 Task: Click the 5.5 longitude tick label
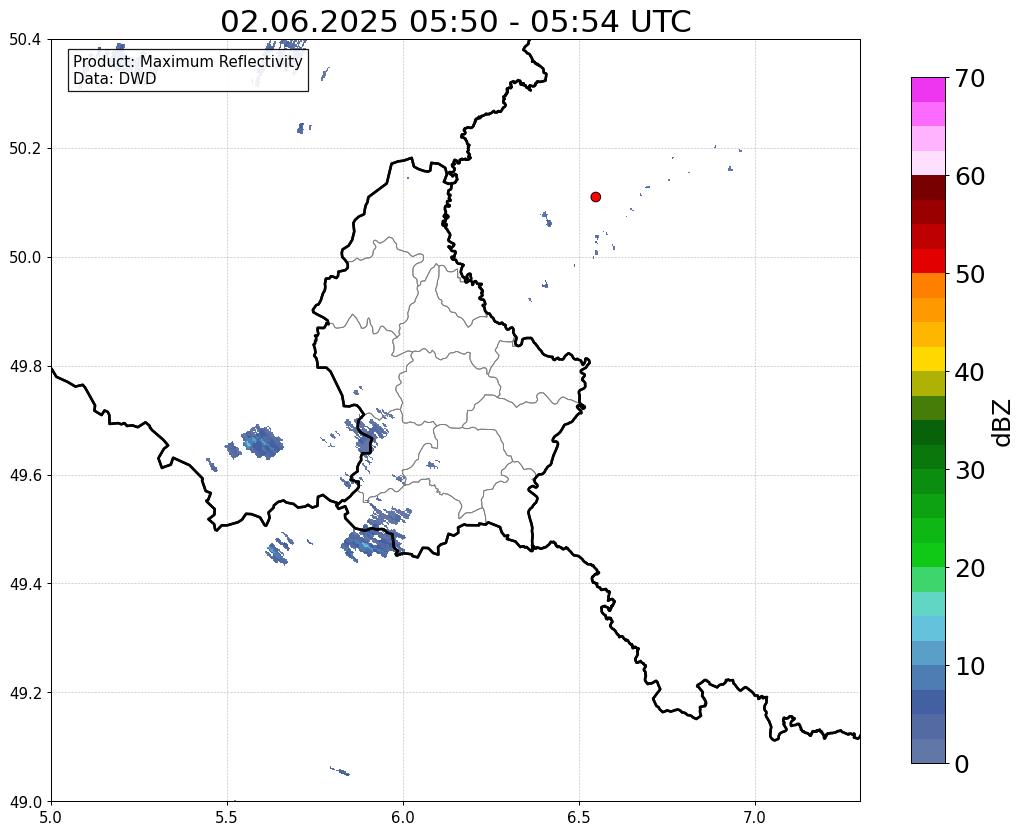coord(227,818)
